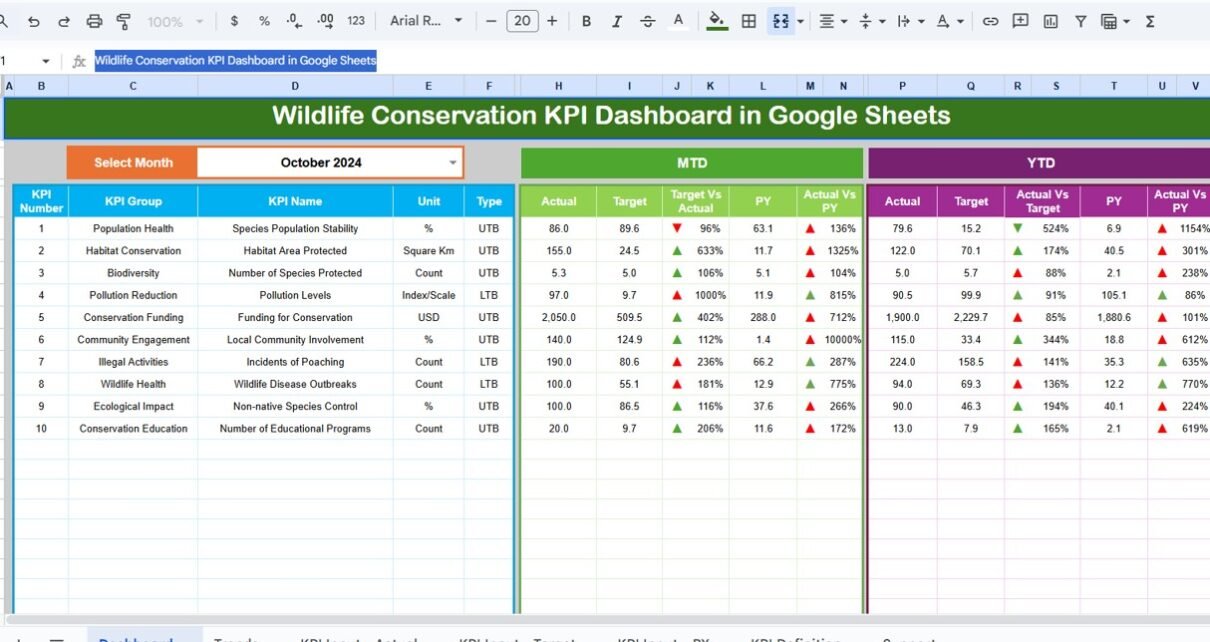The width and height of the screenshot is (1210, 642).
Task: Toggle italic formatting
Action: (616, 21)
